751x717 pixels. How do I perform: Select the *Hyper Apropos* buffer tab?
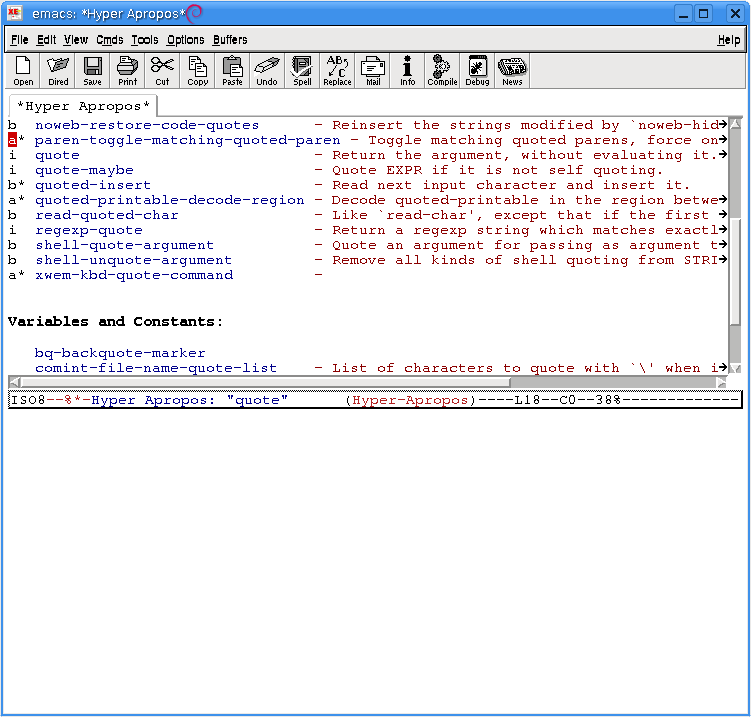click(x=83, y=106)
